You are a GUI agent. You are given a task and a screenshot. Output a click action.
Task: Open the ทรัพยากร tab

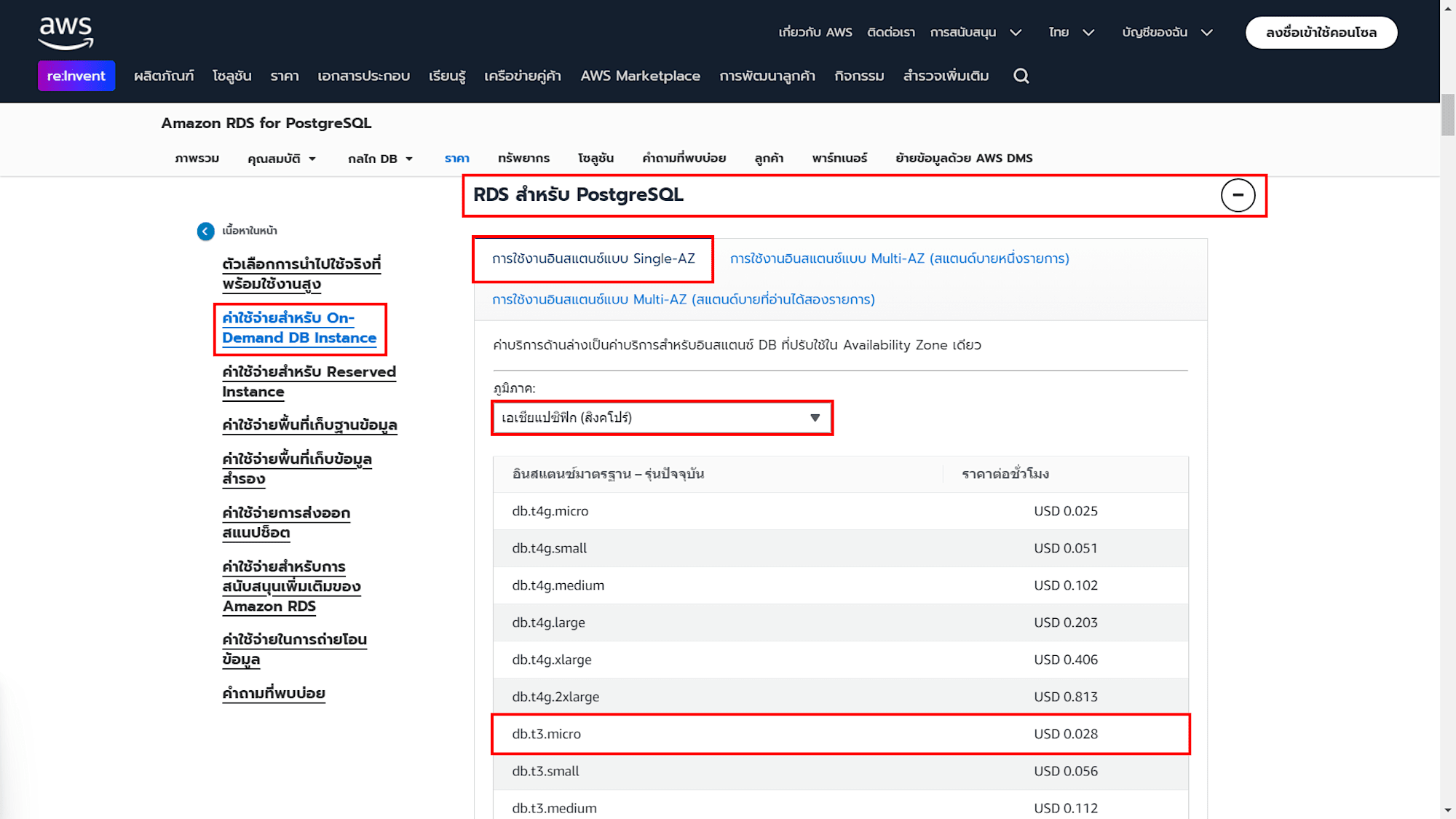(x=523, y=158)
